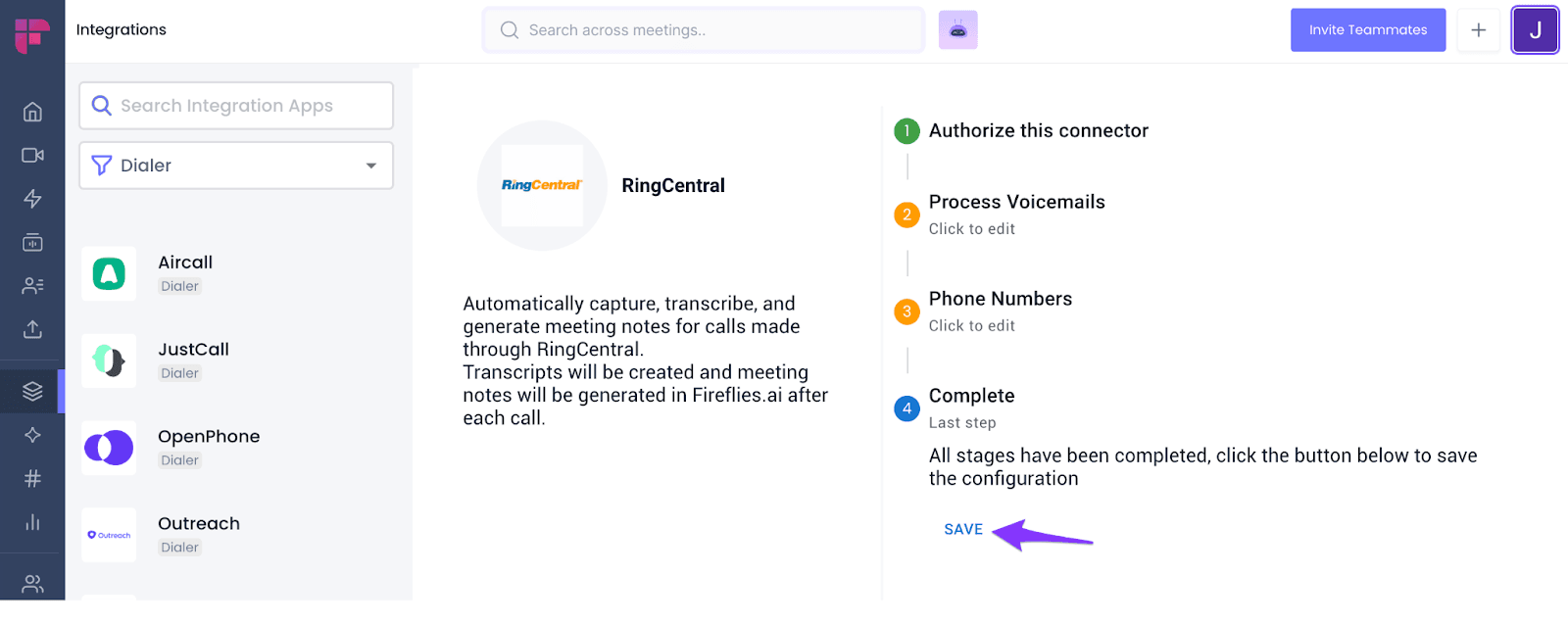Click the purple bot icon beside search
The image size is (1568, 623).
click(x=957, y=30)
